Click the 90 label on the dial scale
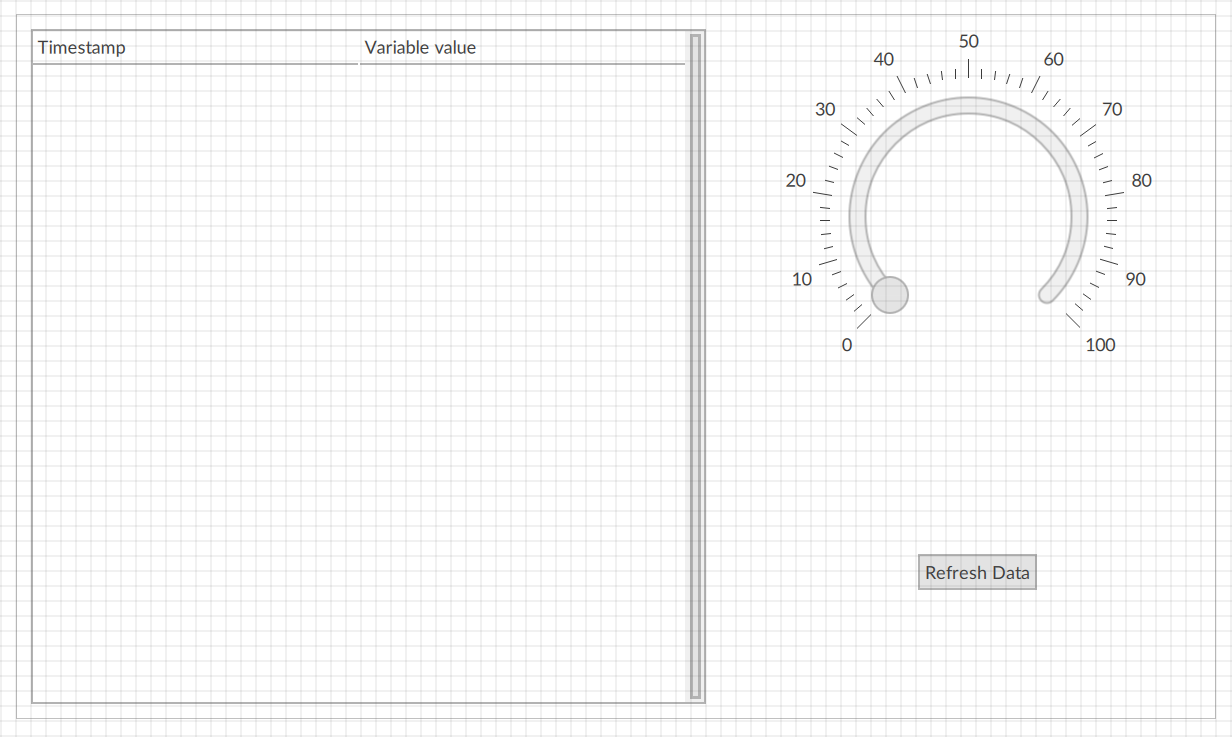Viewport: 1232px width, 737px height. [x=1135, y=279]
